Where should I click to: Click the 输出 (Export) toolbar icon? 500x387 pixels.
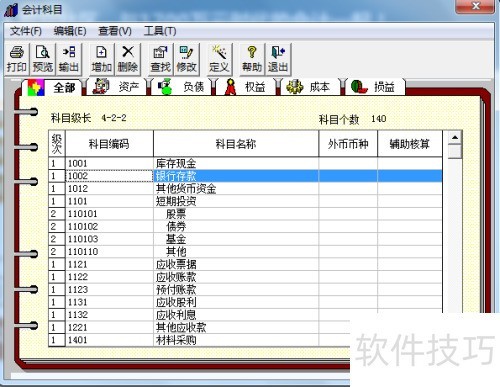click(69, 59)
